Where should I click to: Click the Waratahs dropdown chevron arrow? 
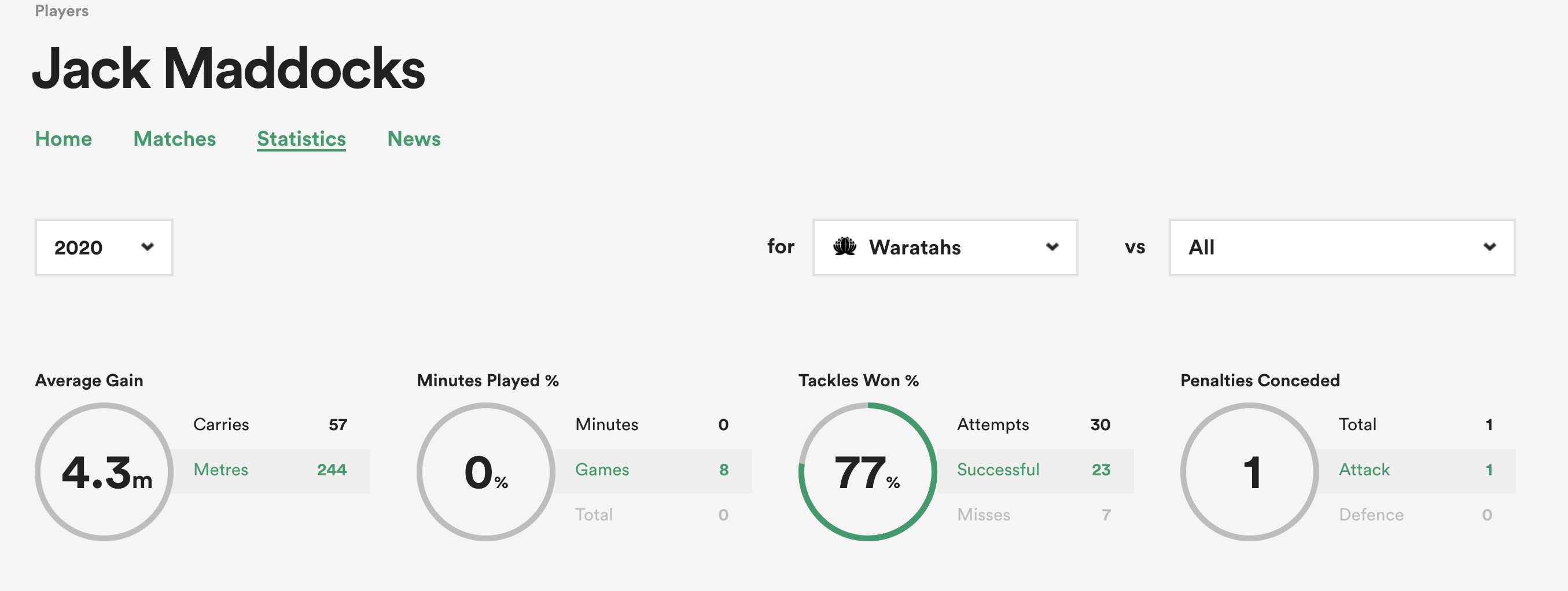[x=1052, y=246]
